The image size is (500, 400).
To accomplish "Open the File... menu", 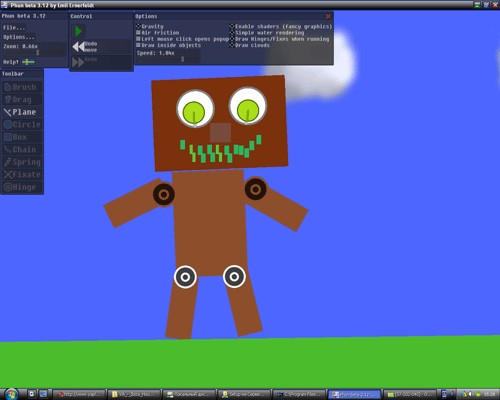I will [x=14, y=28].
